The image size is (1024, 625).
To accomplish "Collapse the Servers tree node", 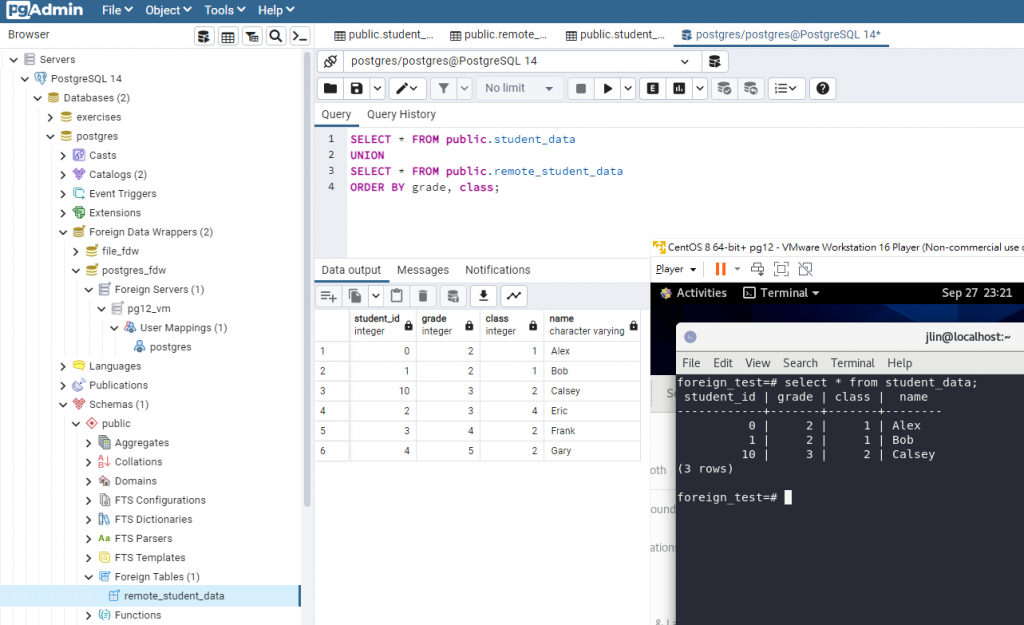I will coord(14,59).
